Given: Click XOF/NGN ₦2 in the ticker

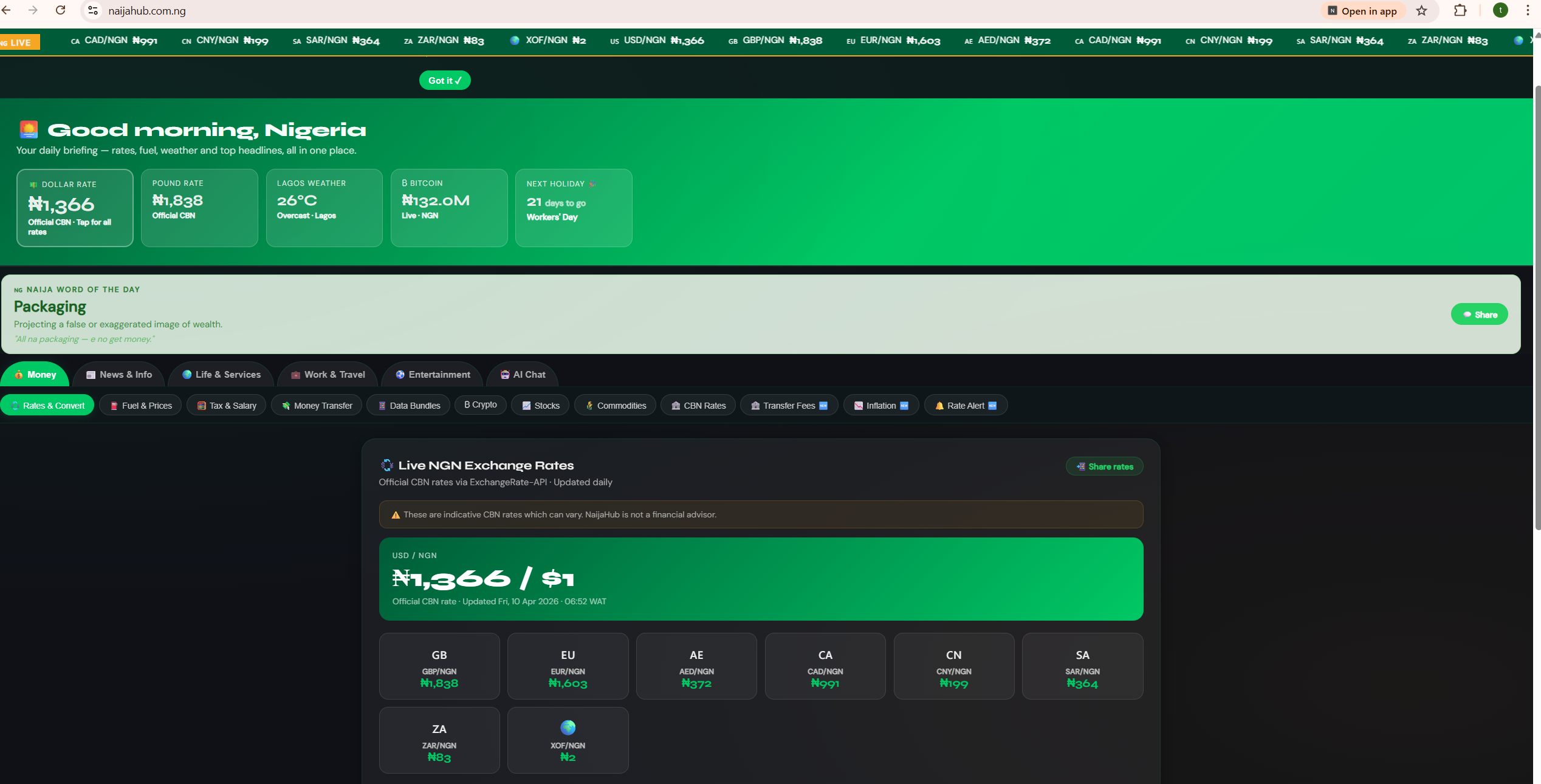Looking at the screenshot, I should coord(548,40).
